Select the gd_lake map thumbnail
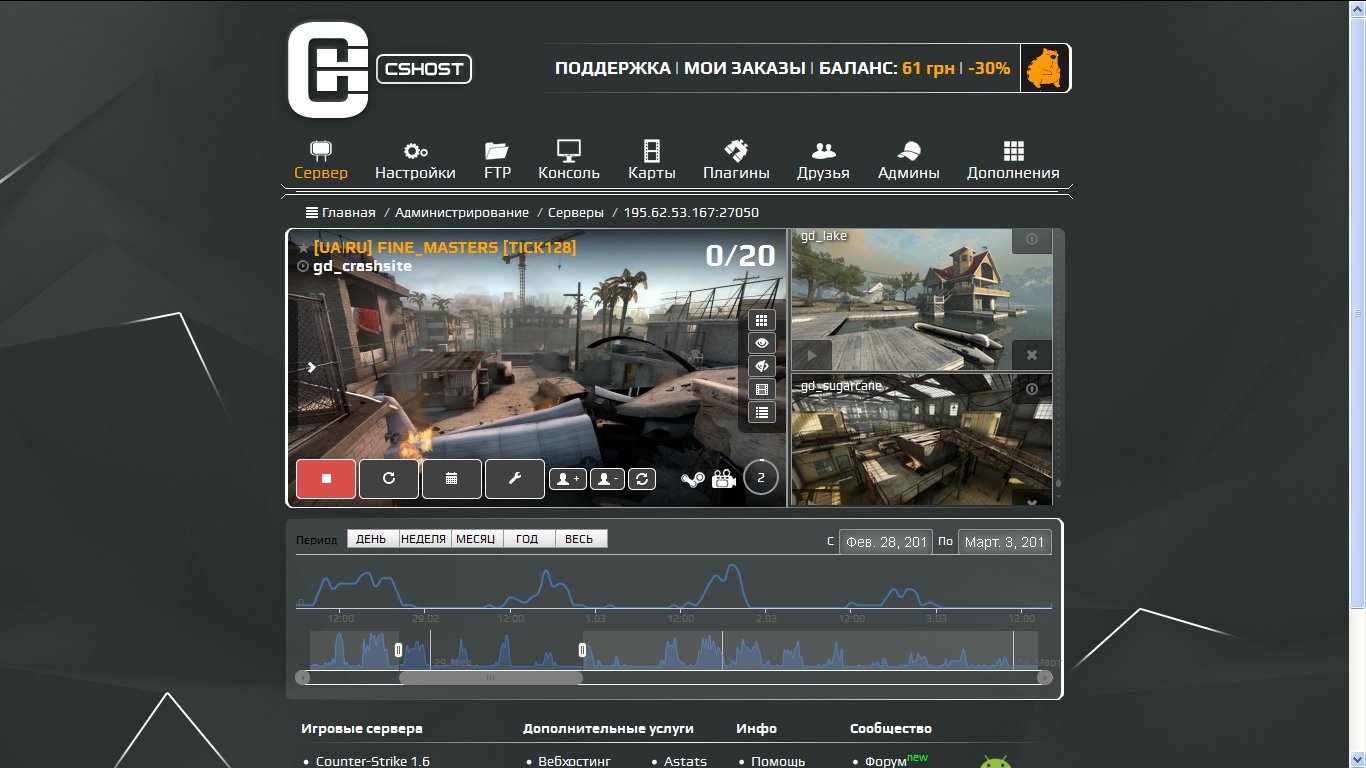Screen dimensions: 1366x768 922,299
